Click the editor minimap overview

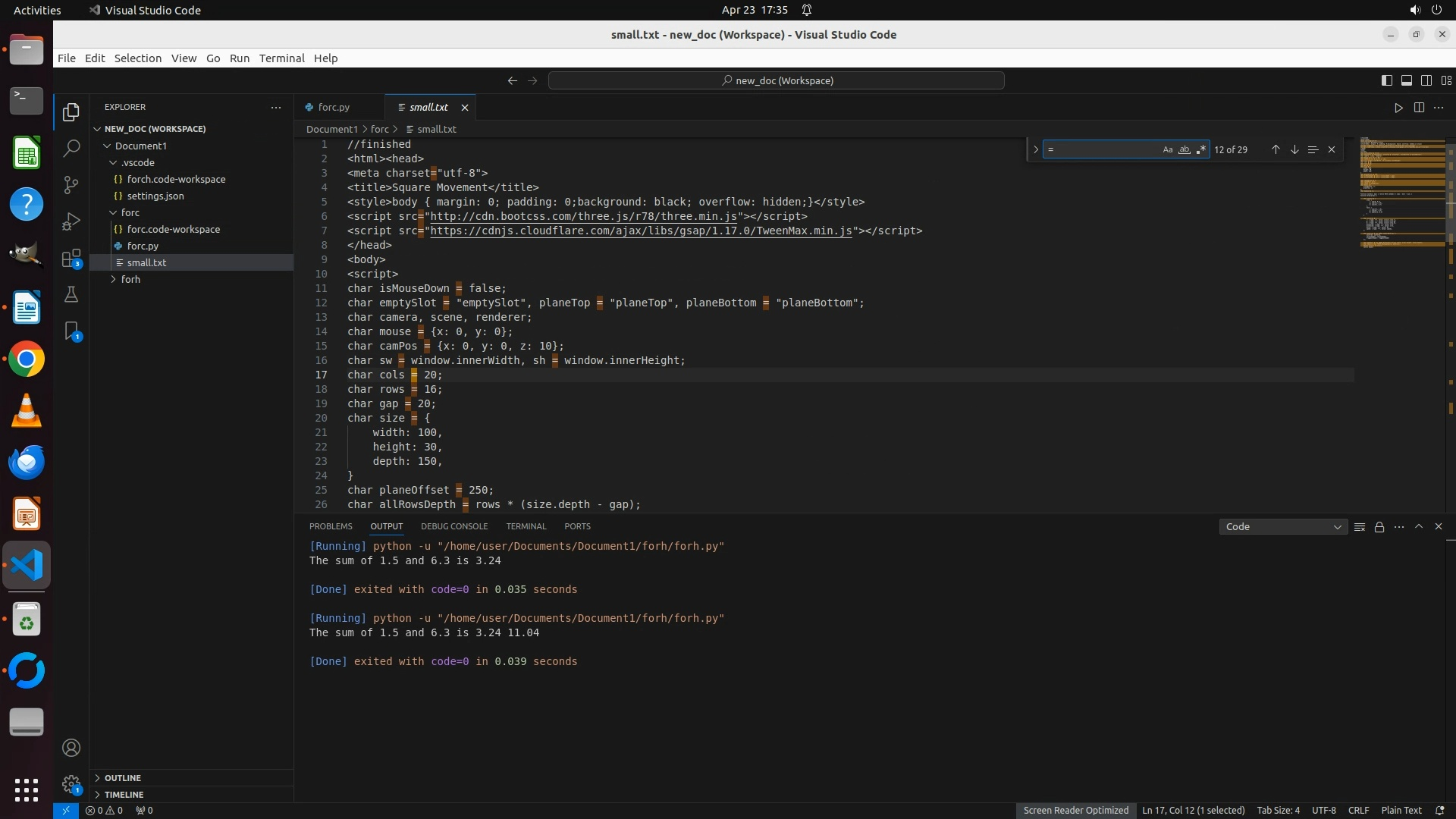1401,193
